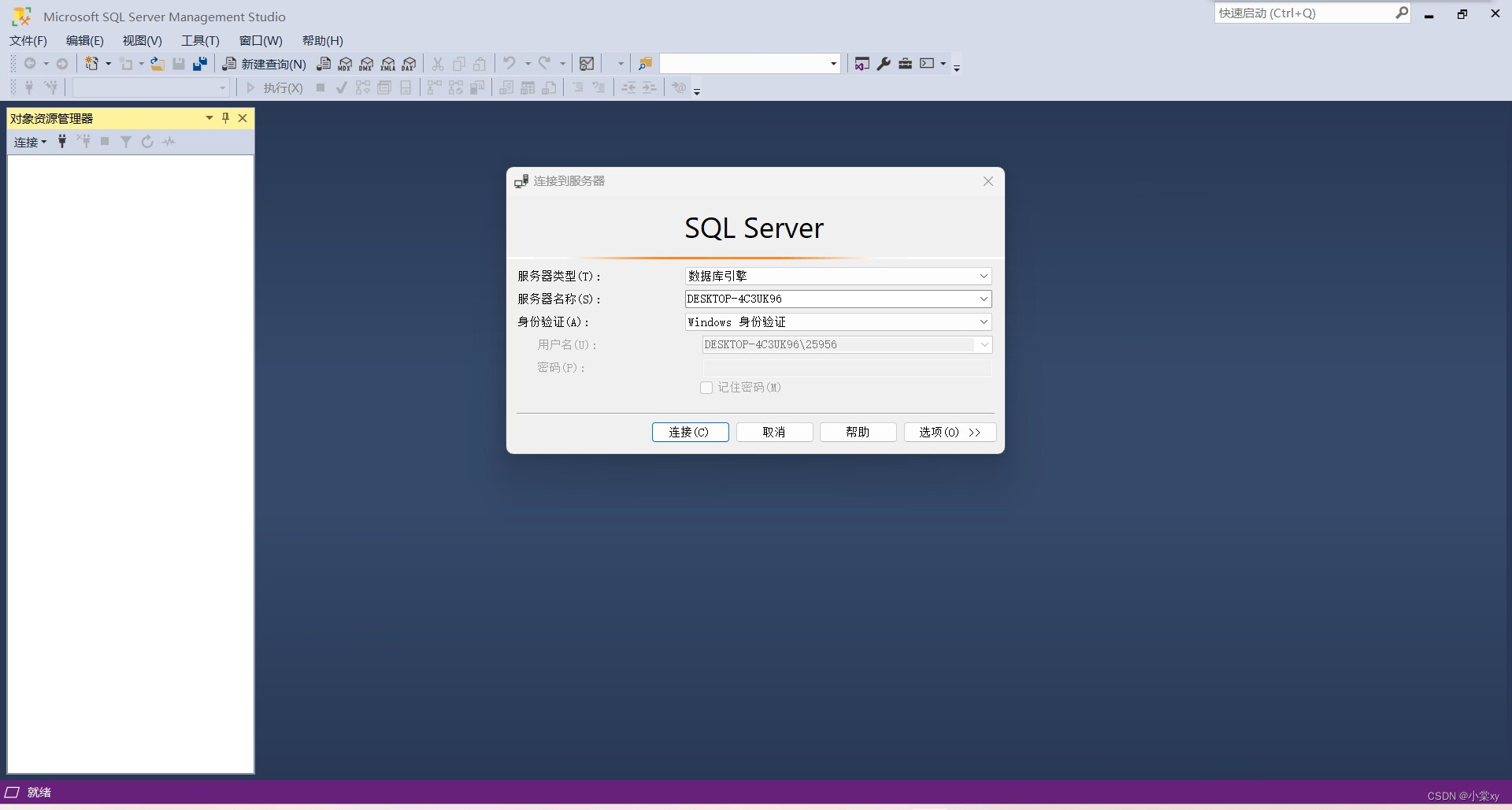Image resolution: width=1512 pixels, height=810 pixels.
Task: Click the Activity Monitor icon in Object Explorer
Action: (169, 142)
